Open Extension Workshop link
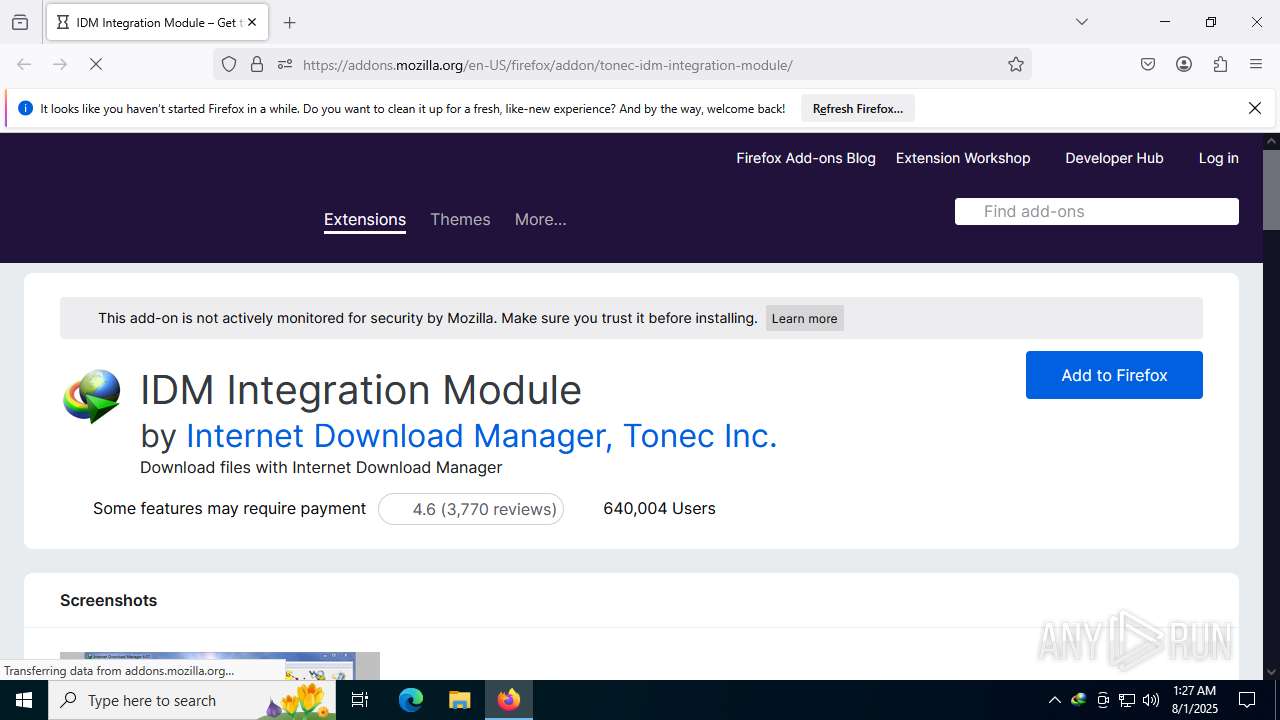This screenshot has width=1280, height=720. click(x=963, y=158)
